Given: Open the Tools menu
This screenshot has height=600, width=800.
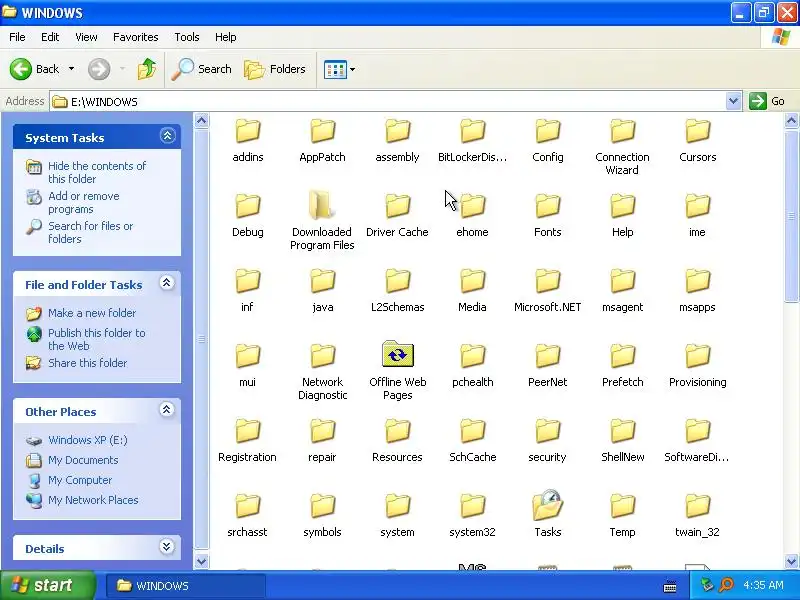Looking at the screenshot, I should [187, 37].
